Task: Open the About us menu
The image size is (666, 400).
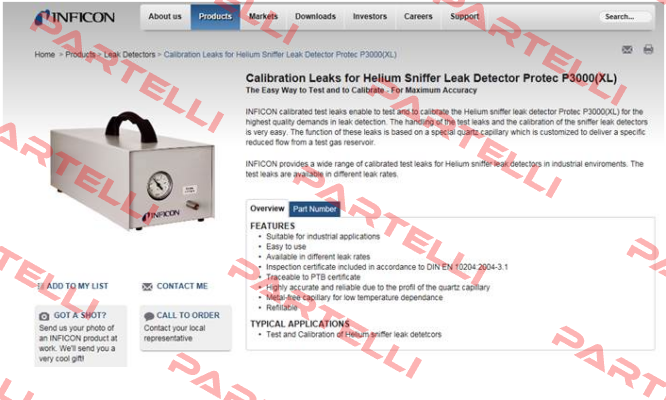Action: pyautogui.click(x=165, y=17)
